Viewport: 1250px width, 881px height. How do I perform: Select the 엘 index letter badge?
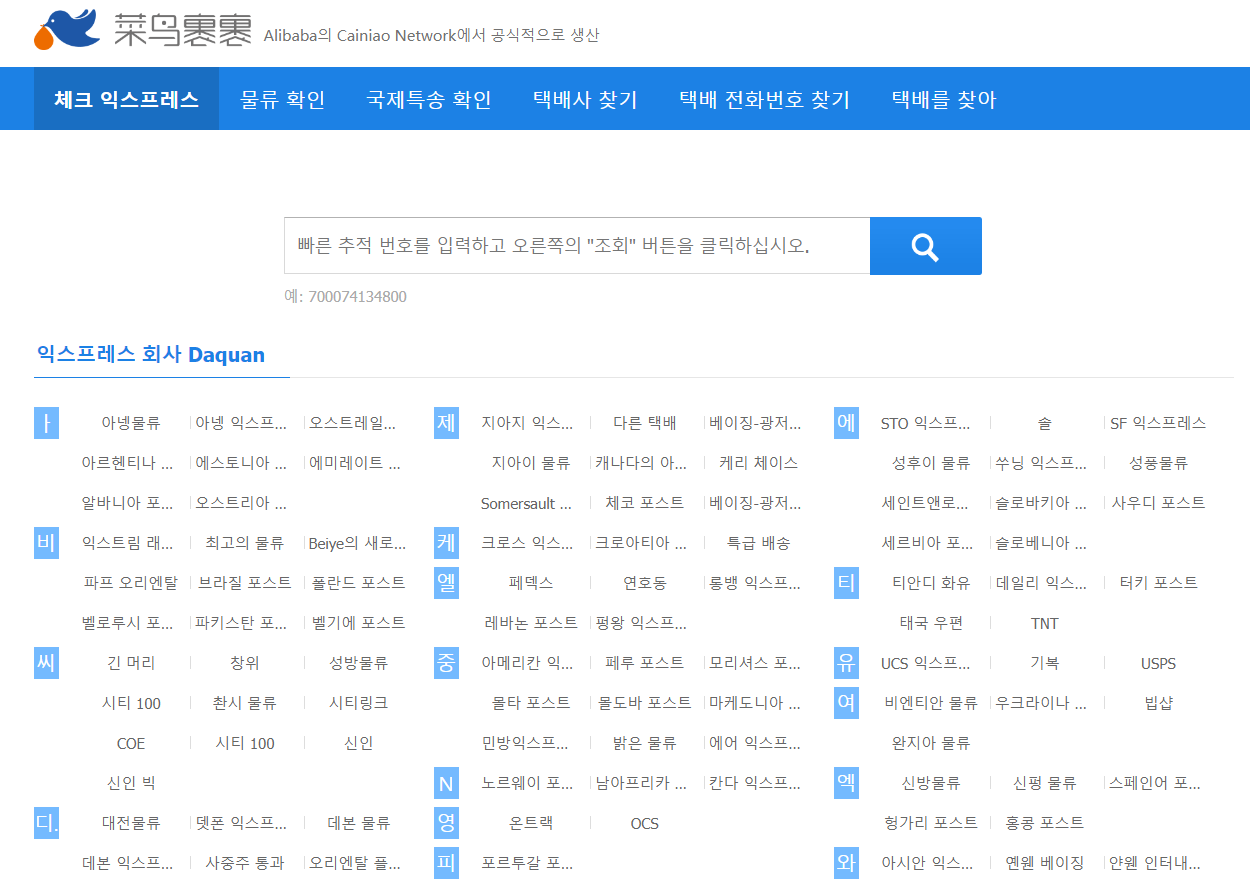[x=446, y=583]
